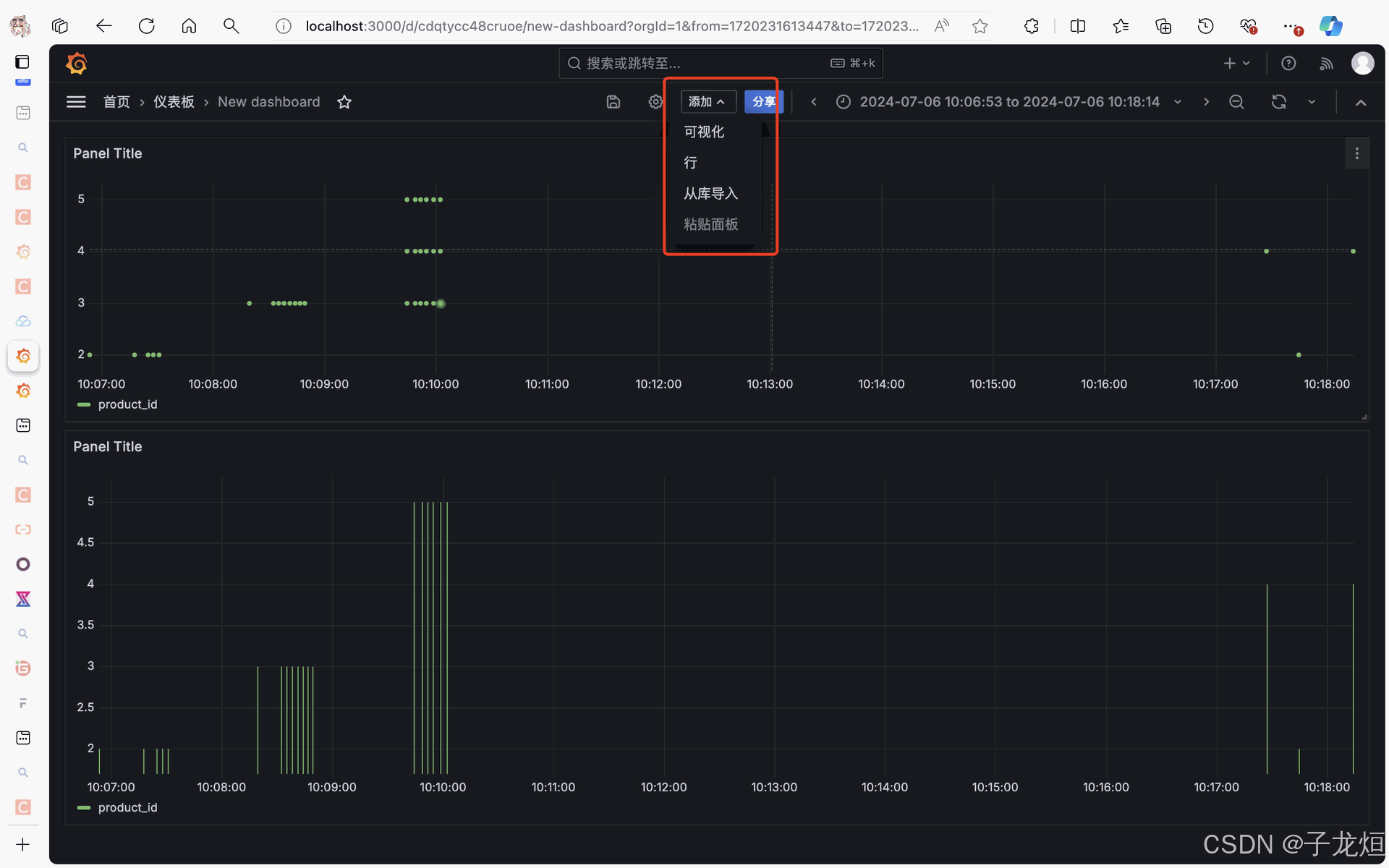Mark New dashboard as favorite star

(344, 102)
